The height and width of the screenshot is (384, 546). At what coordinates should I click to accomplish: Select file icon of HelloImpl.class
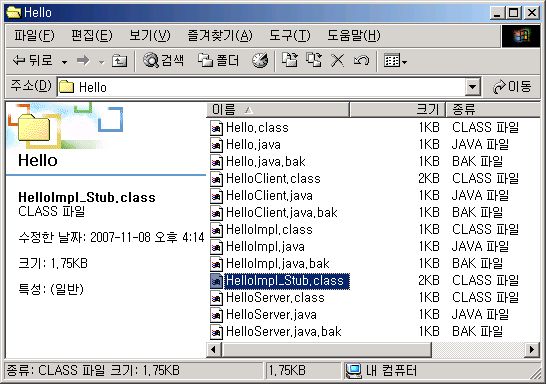(216, 230)
